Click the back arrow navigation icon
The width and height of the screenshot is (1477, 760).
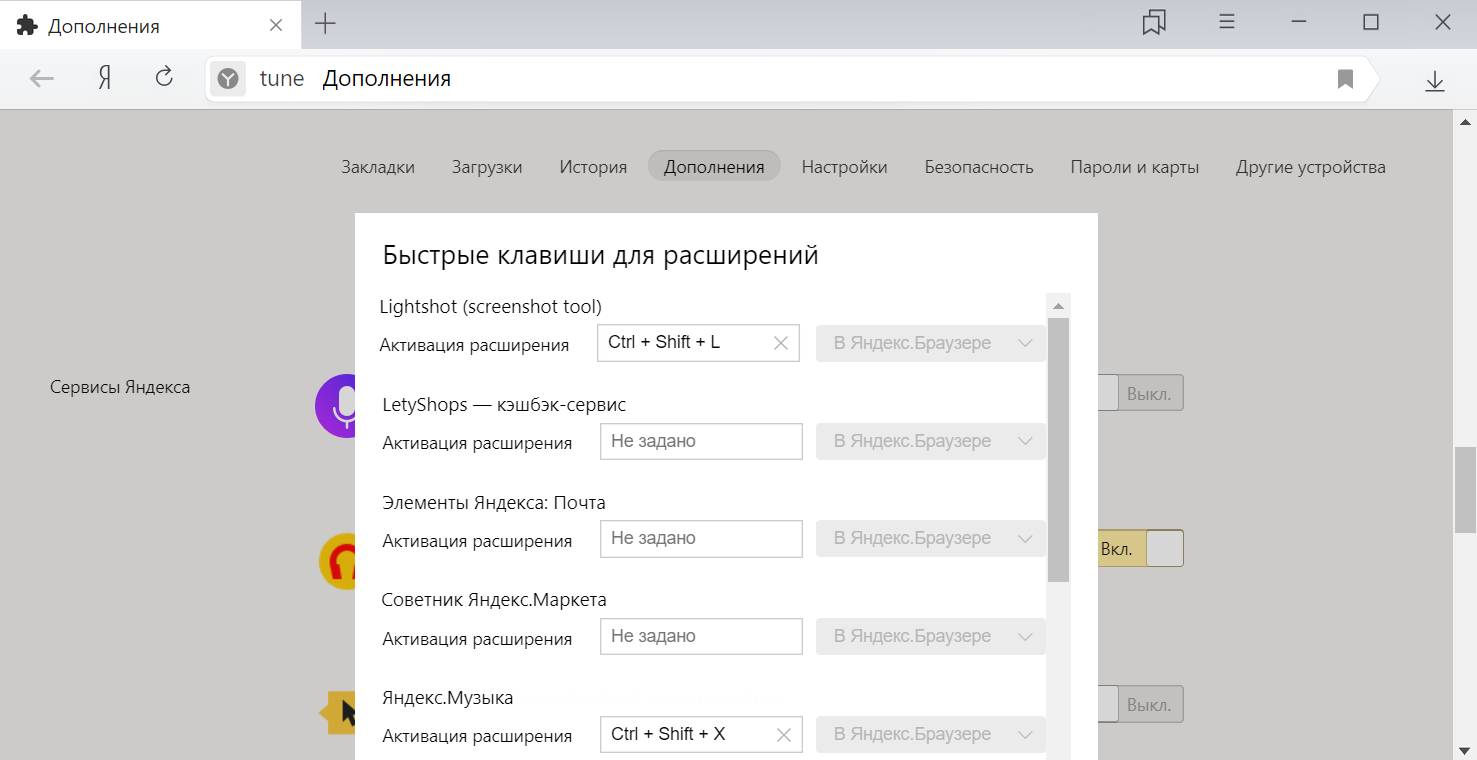click(x=41, y=79)
